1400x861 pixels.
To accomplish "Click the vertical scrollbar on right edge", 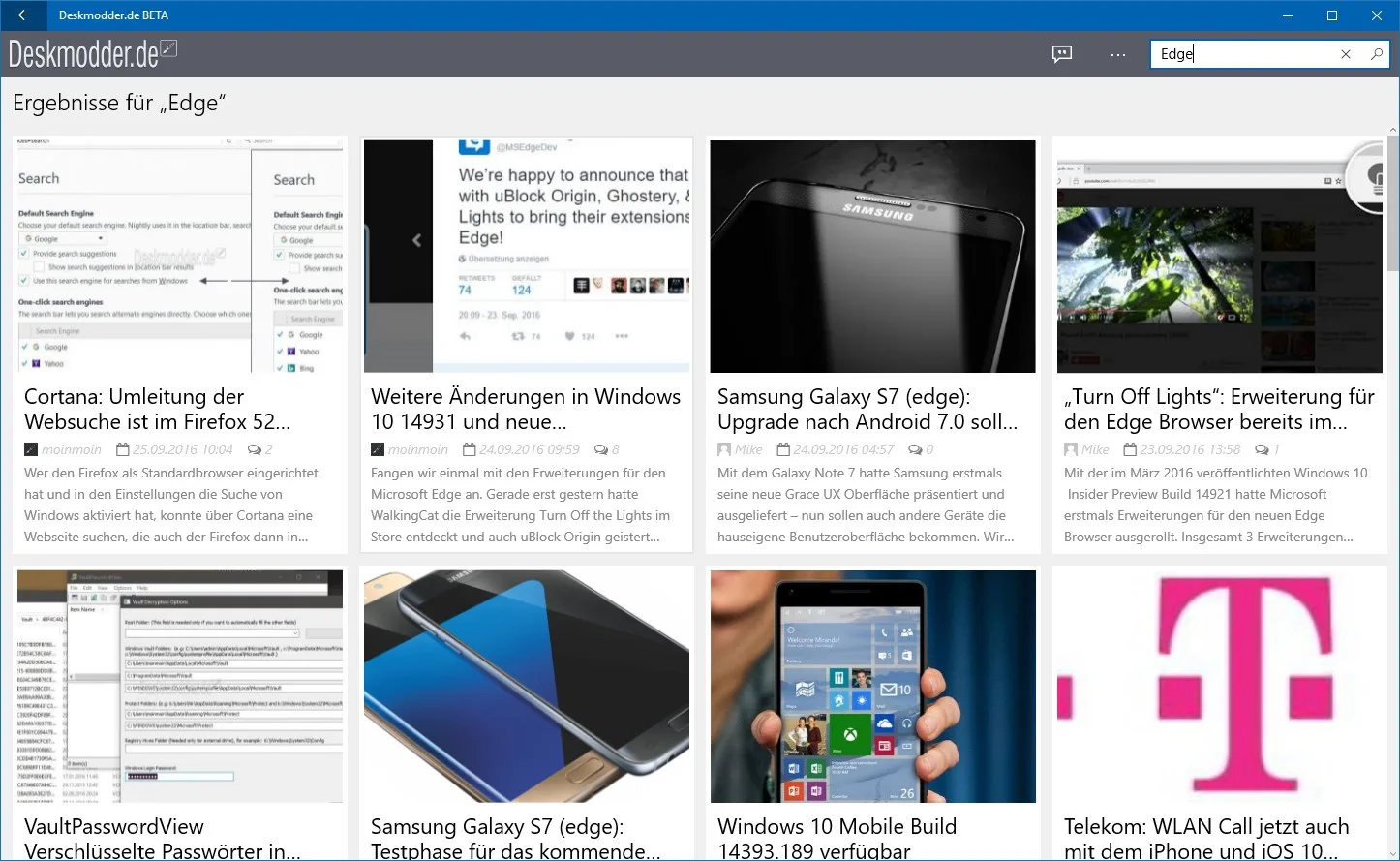I will click(1393, 494).
